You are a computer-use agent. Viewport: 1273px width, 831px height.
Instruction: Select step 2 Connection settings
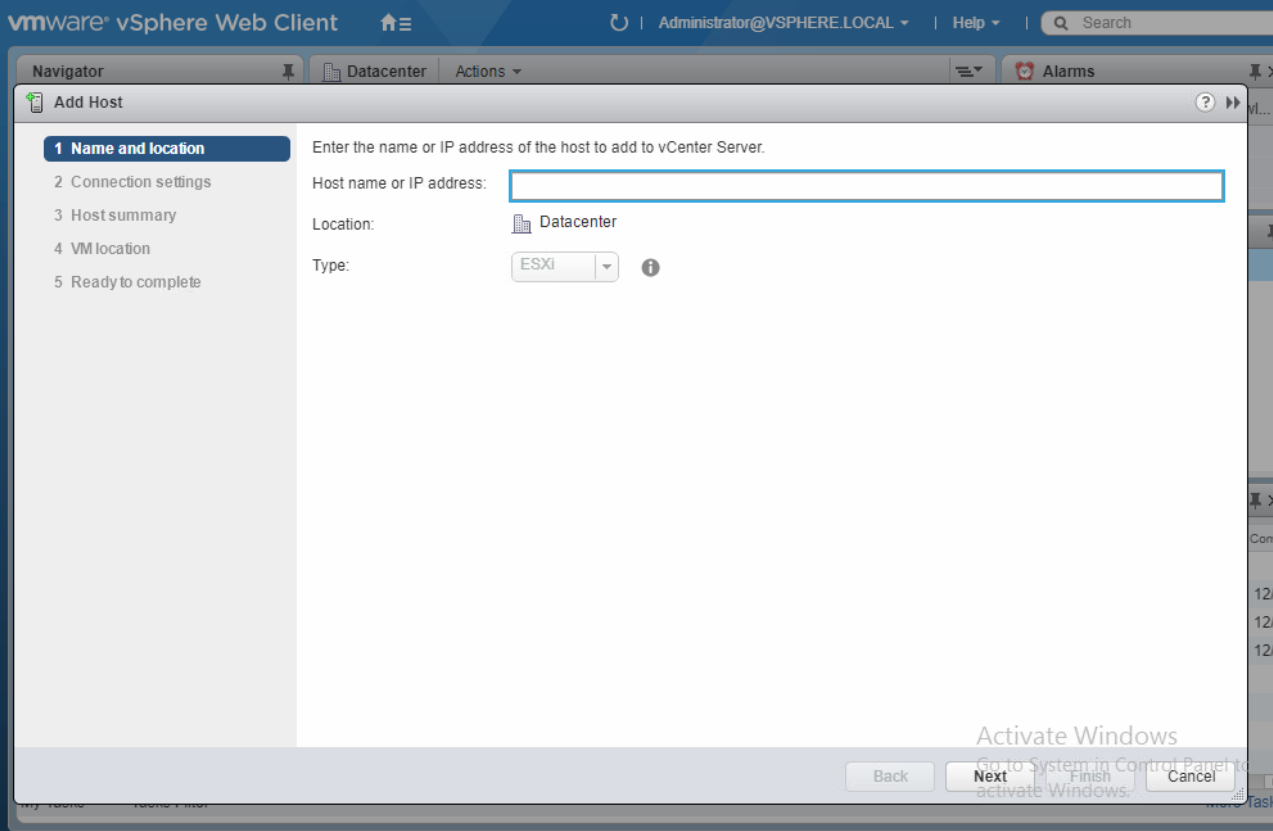[x=133, y=182]
